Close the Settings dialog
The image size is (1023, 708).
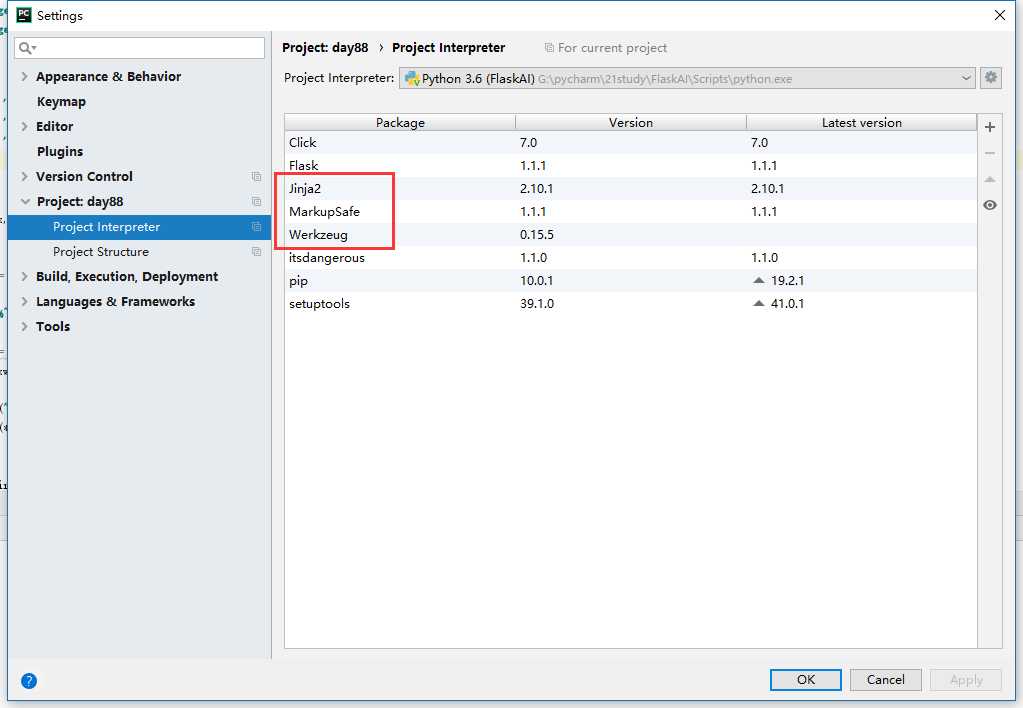click(x=1000, y=14)
